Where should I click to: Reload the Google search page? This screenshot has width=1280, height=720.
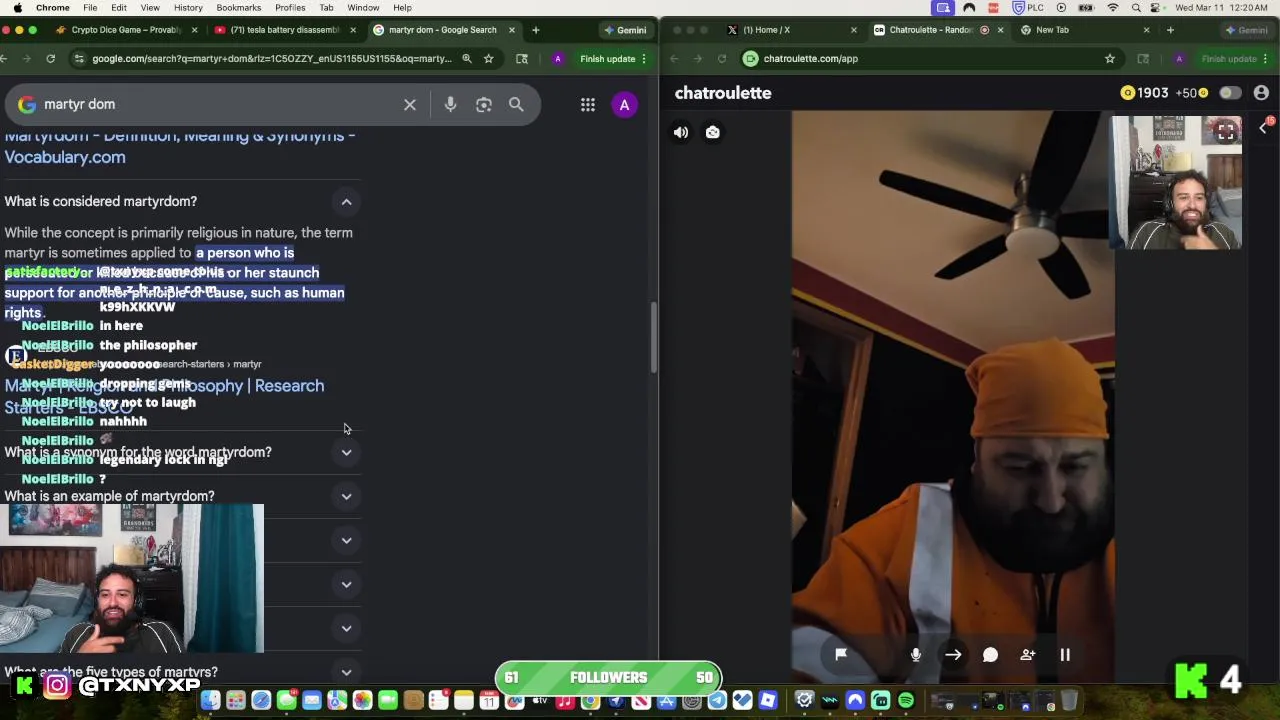(x=50, y=59)
